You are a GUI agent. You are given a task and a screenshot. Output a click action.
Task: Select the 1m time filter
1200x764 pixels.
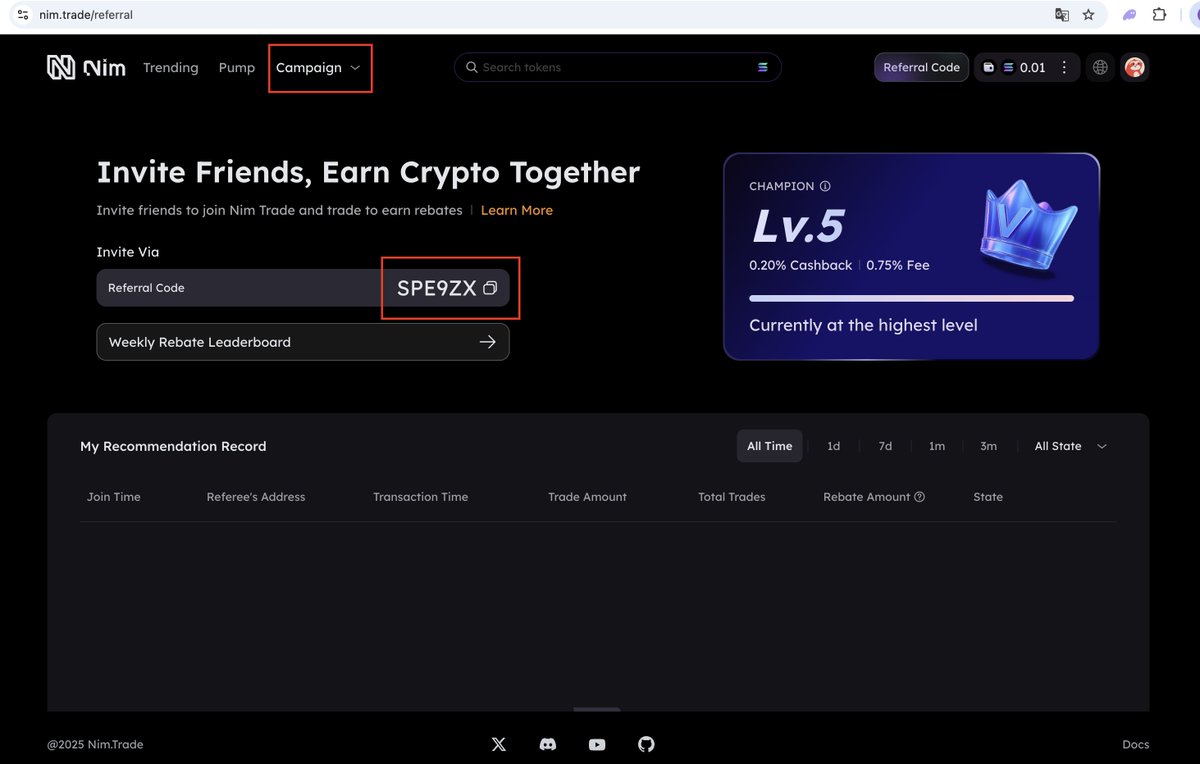tap(936, 446)
